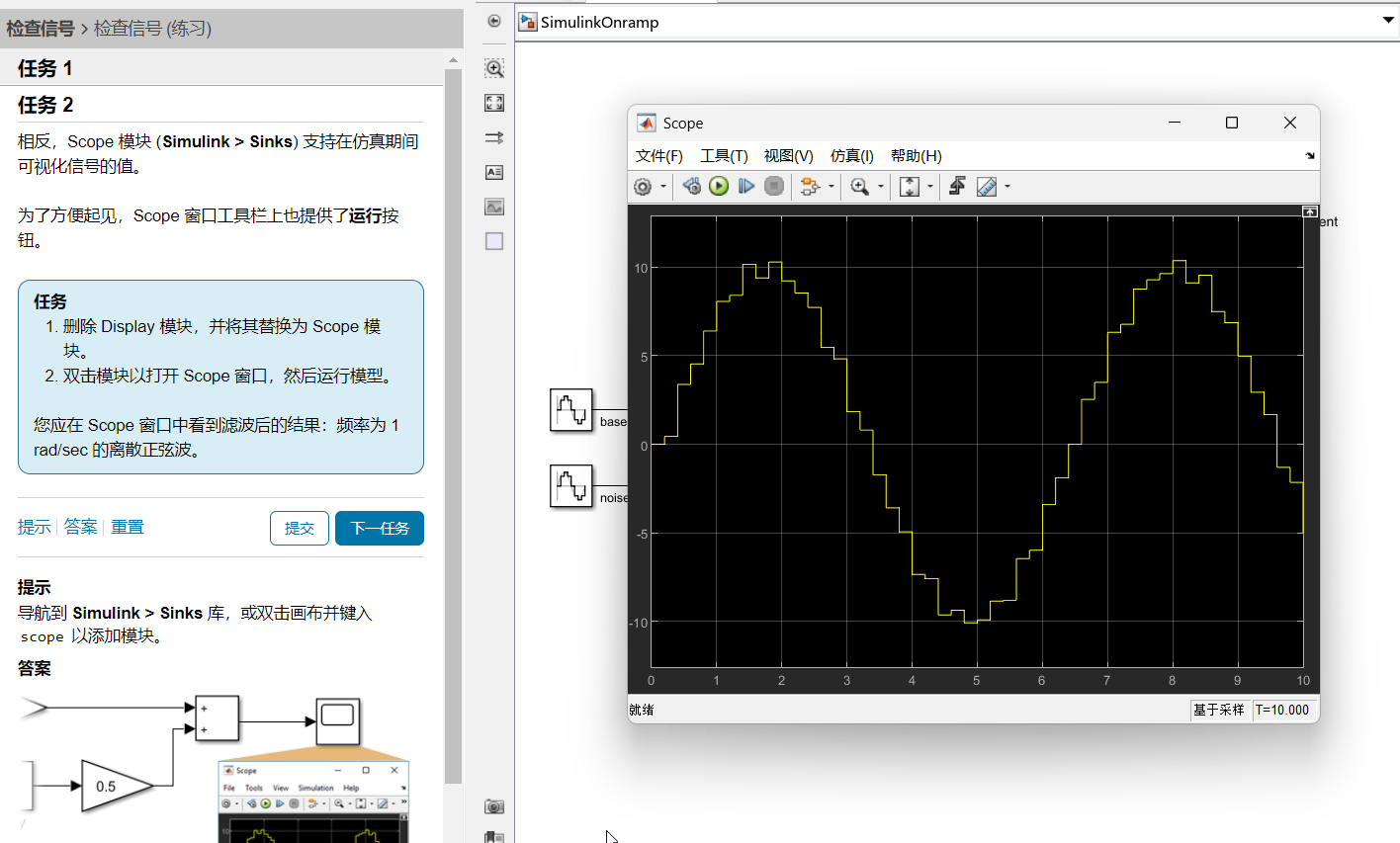
Task: Click the SimulinkOnramp model icon in breadcrumb
Action: point(528,22)
